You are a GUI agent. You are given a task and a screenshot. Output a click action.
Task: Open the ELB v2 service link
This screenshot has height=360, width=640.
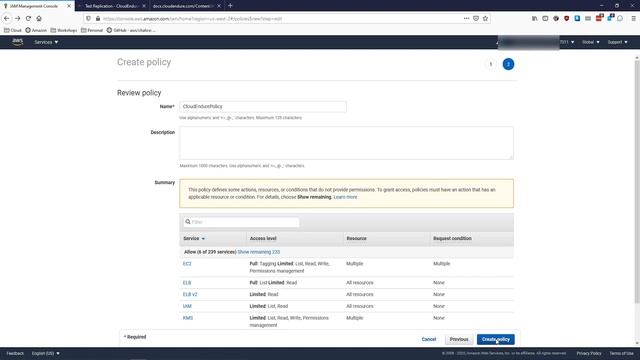190,294
